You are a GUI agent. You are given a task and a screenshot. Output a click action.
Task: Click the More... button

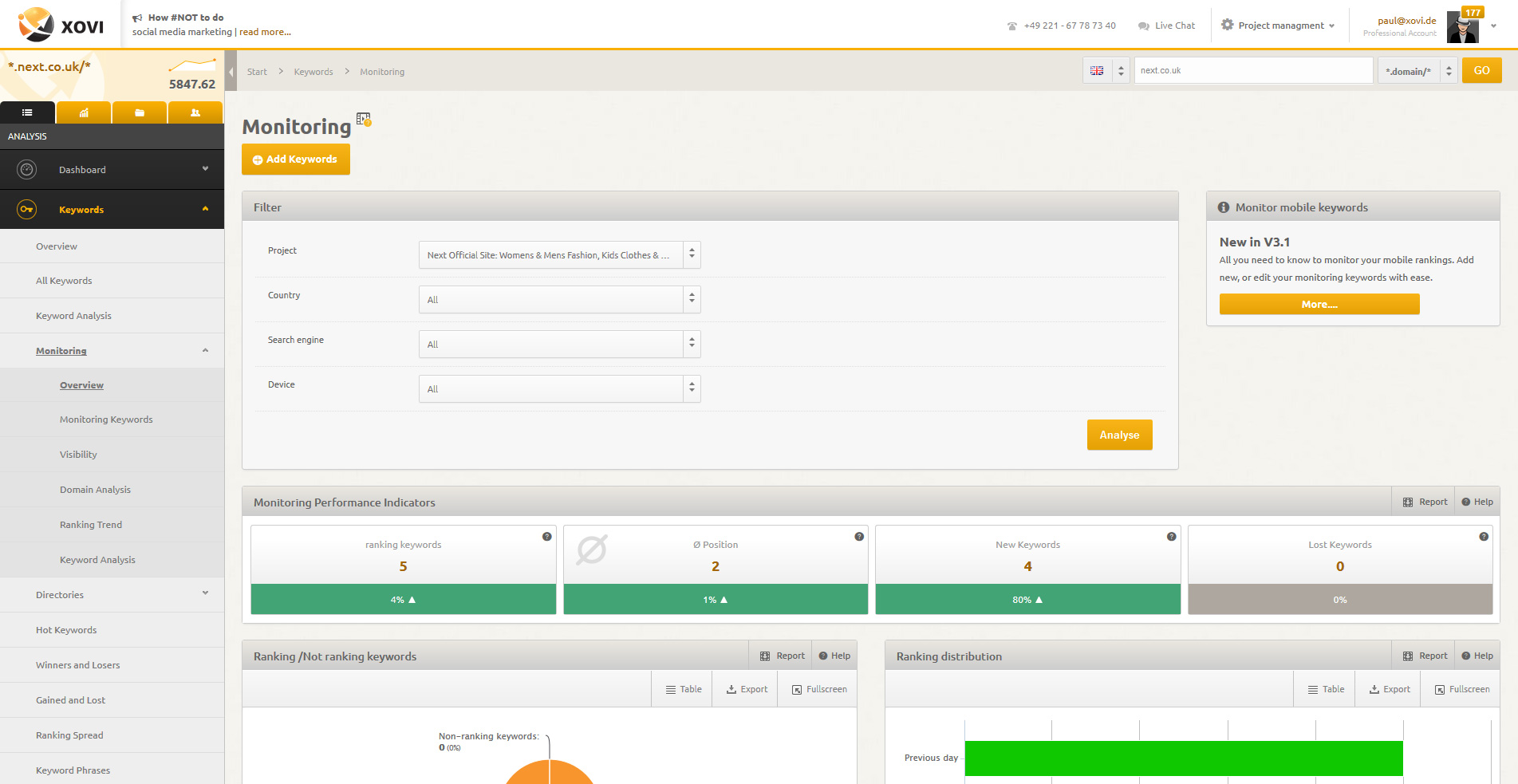point(1319,304)
